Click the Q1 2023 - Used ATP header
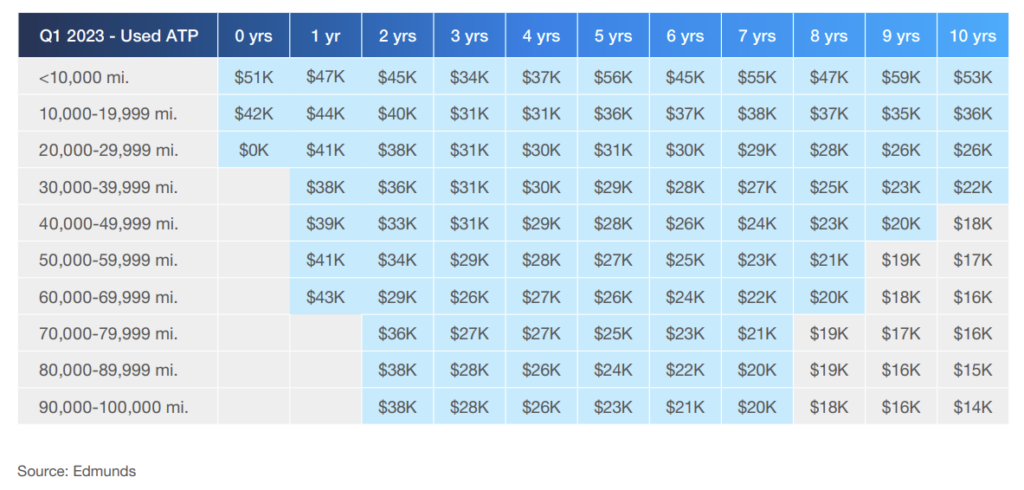This screenshot has height=490, width=1024. 118,35
